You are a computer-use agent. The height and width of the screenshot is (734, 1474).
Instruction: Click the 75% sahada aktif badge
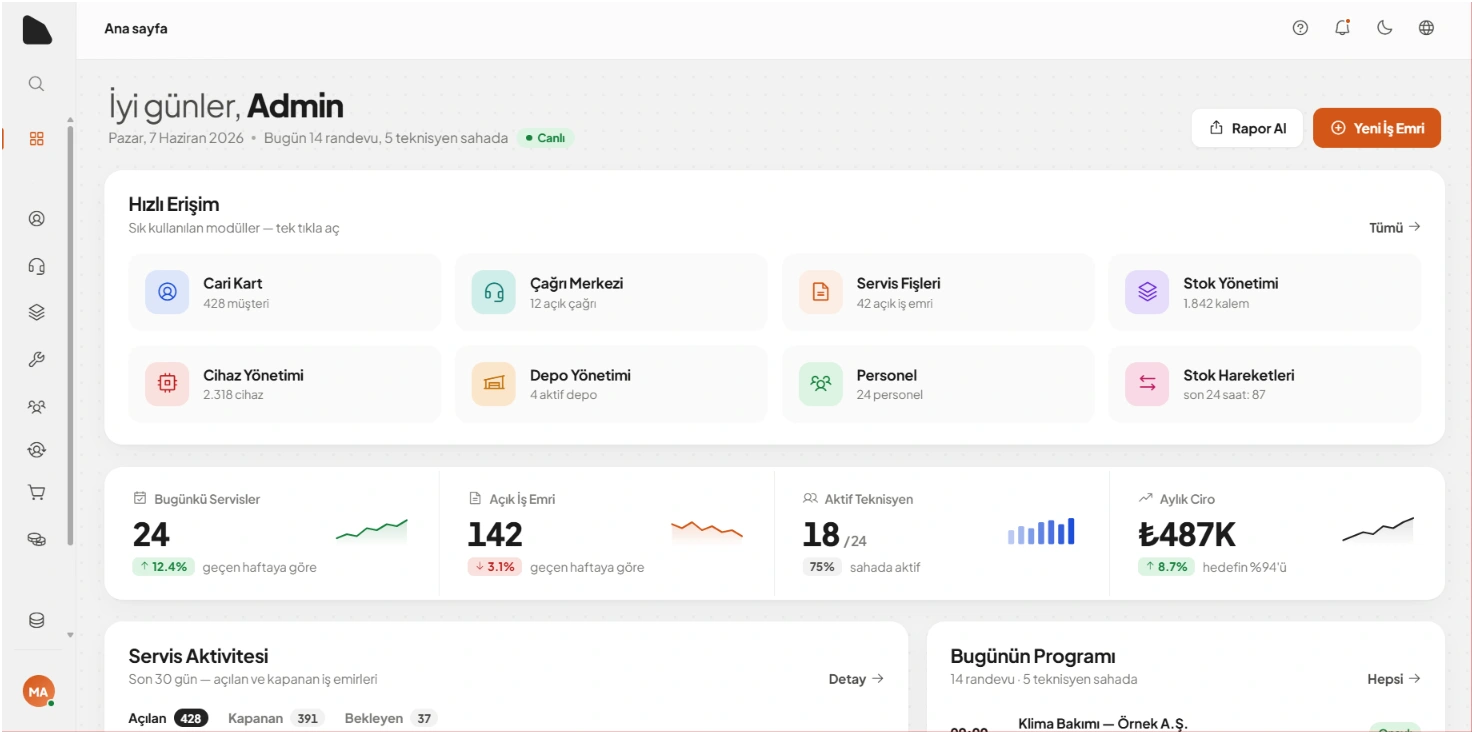tap(822, 567)
